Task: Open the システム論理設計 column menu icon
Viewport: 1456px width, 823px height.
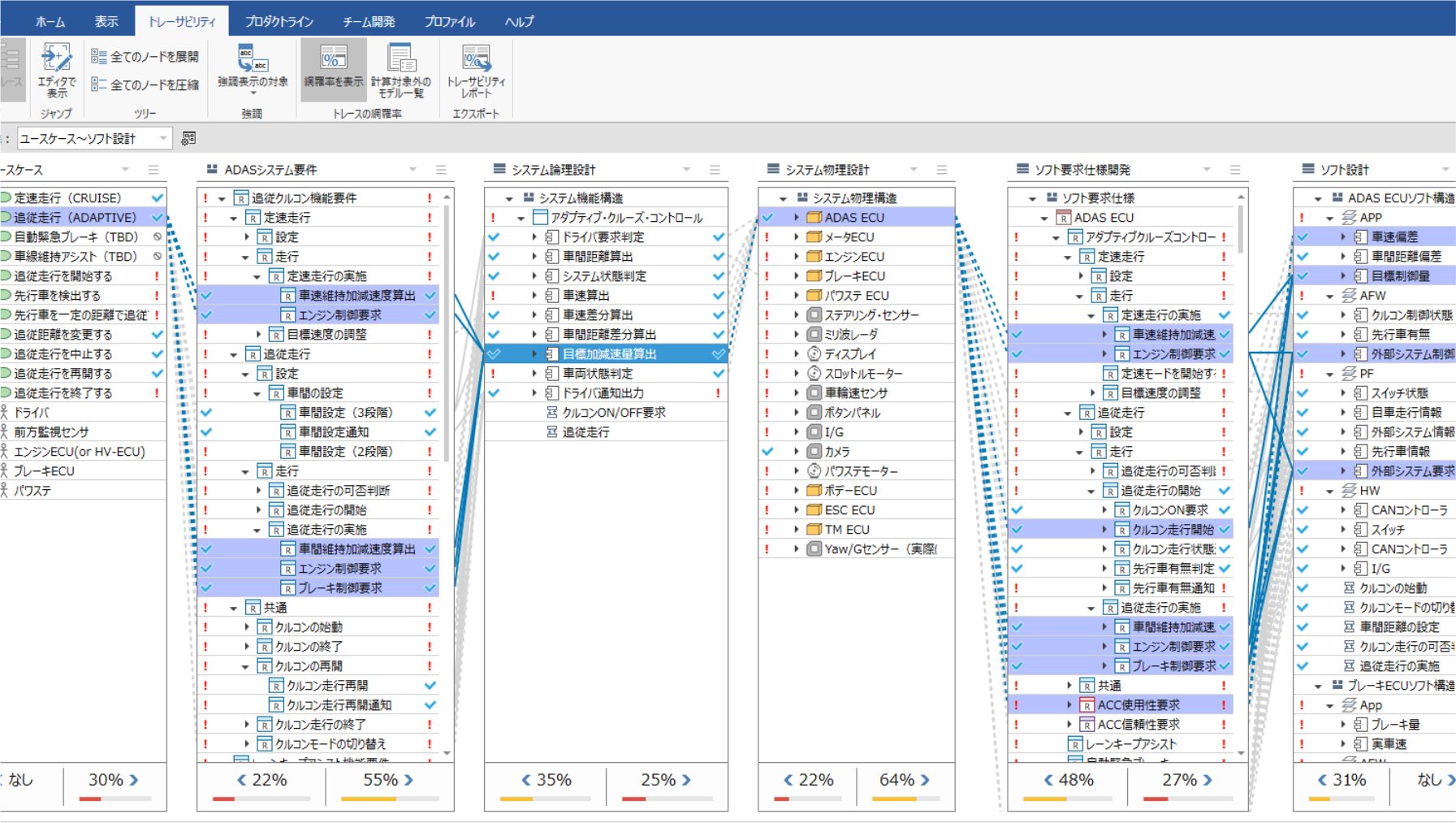Action: pos(715,170)
